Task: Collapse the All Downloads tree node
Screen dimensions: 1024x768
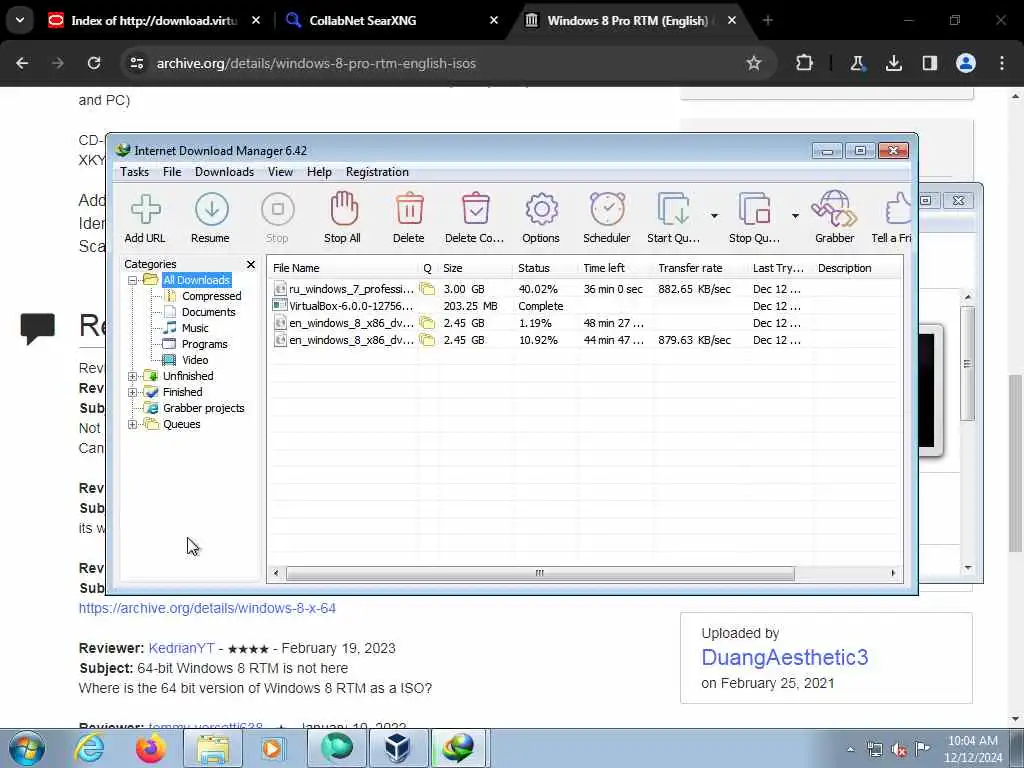Action: pos(133,280)
